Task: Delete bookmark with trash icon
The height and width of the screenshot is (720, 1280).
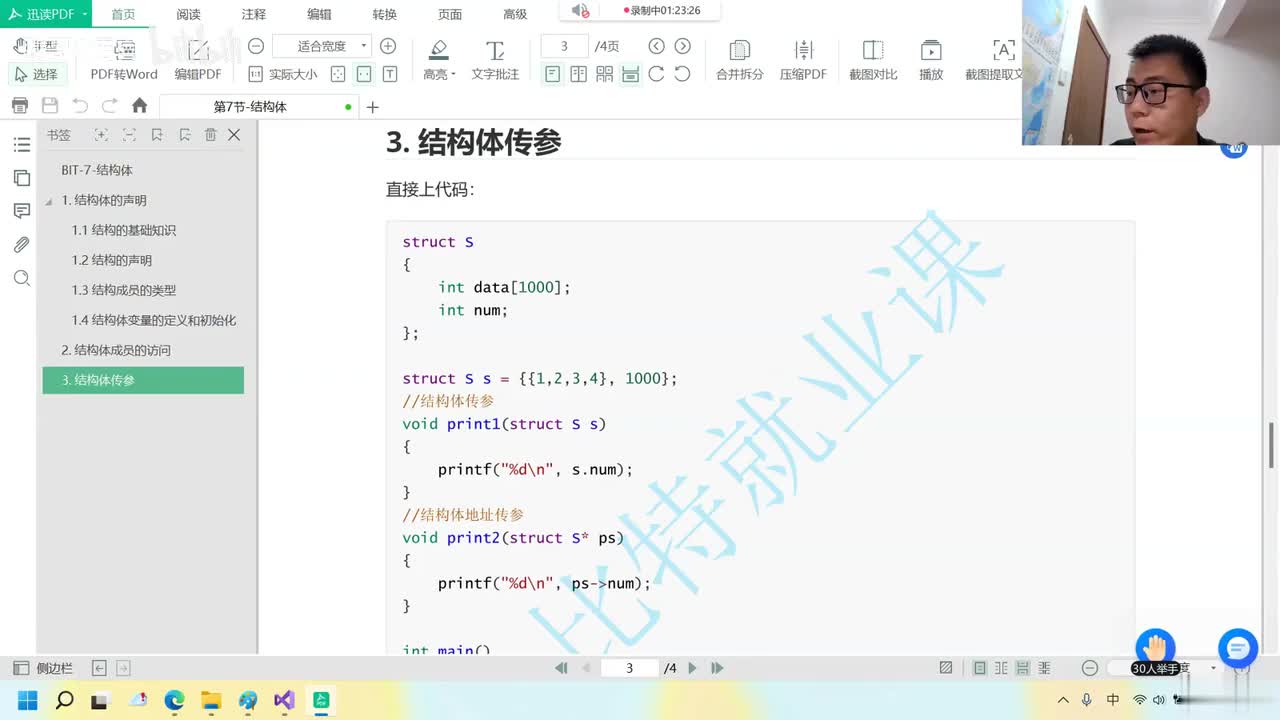Action: pos(210,135)
